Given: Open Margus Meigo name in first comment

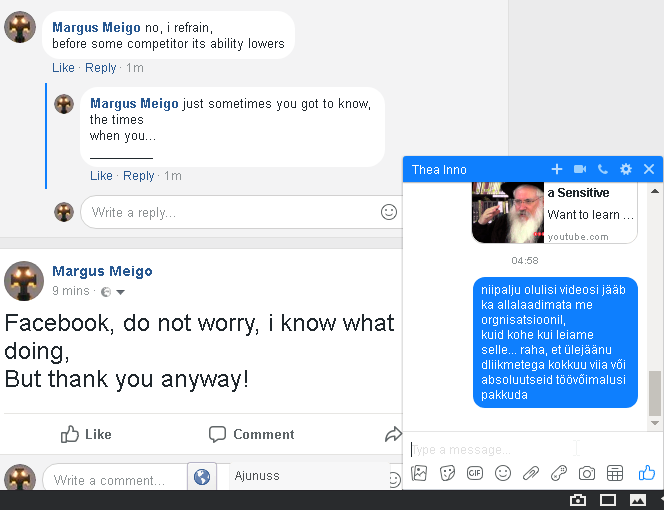Looking at the screenshot, I should click(96, 28).
